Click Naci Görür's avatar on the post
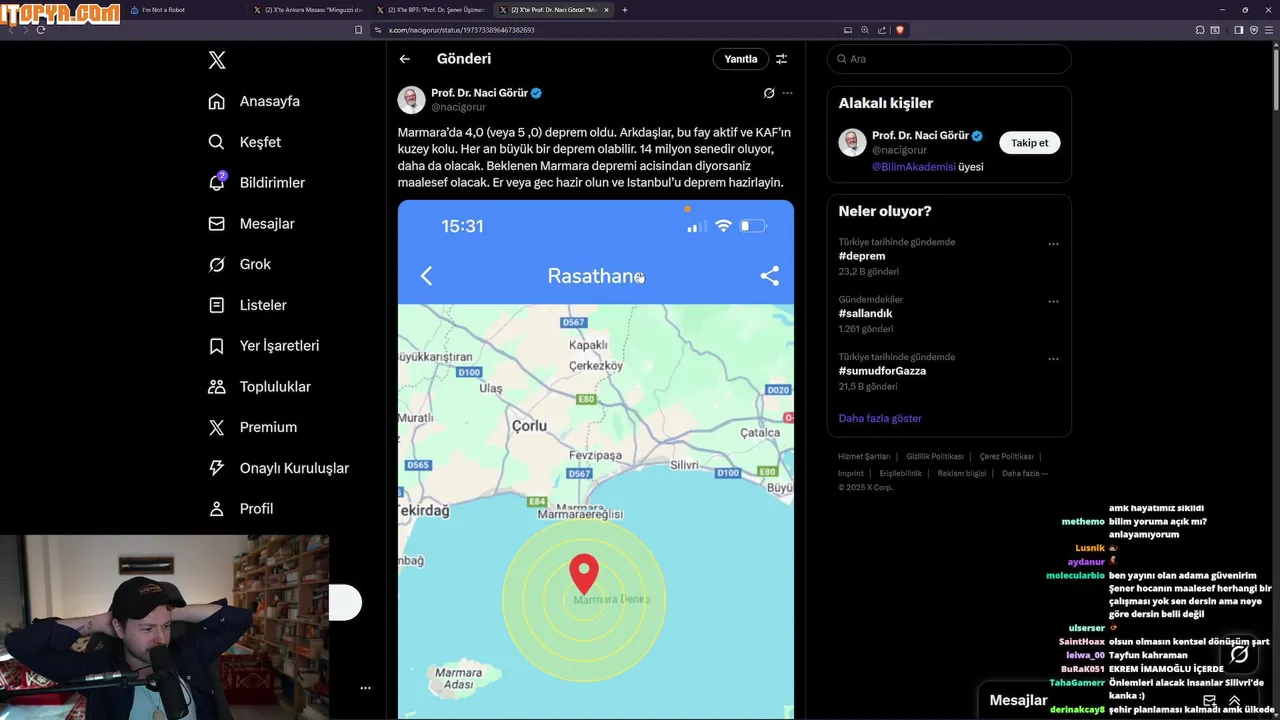 (412, 100)
